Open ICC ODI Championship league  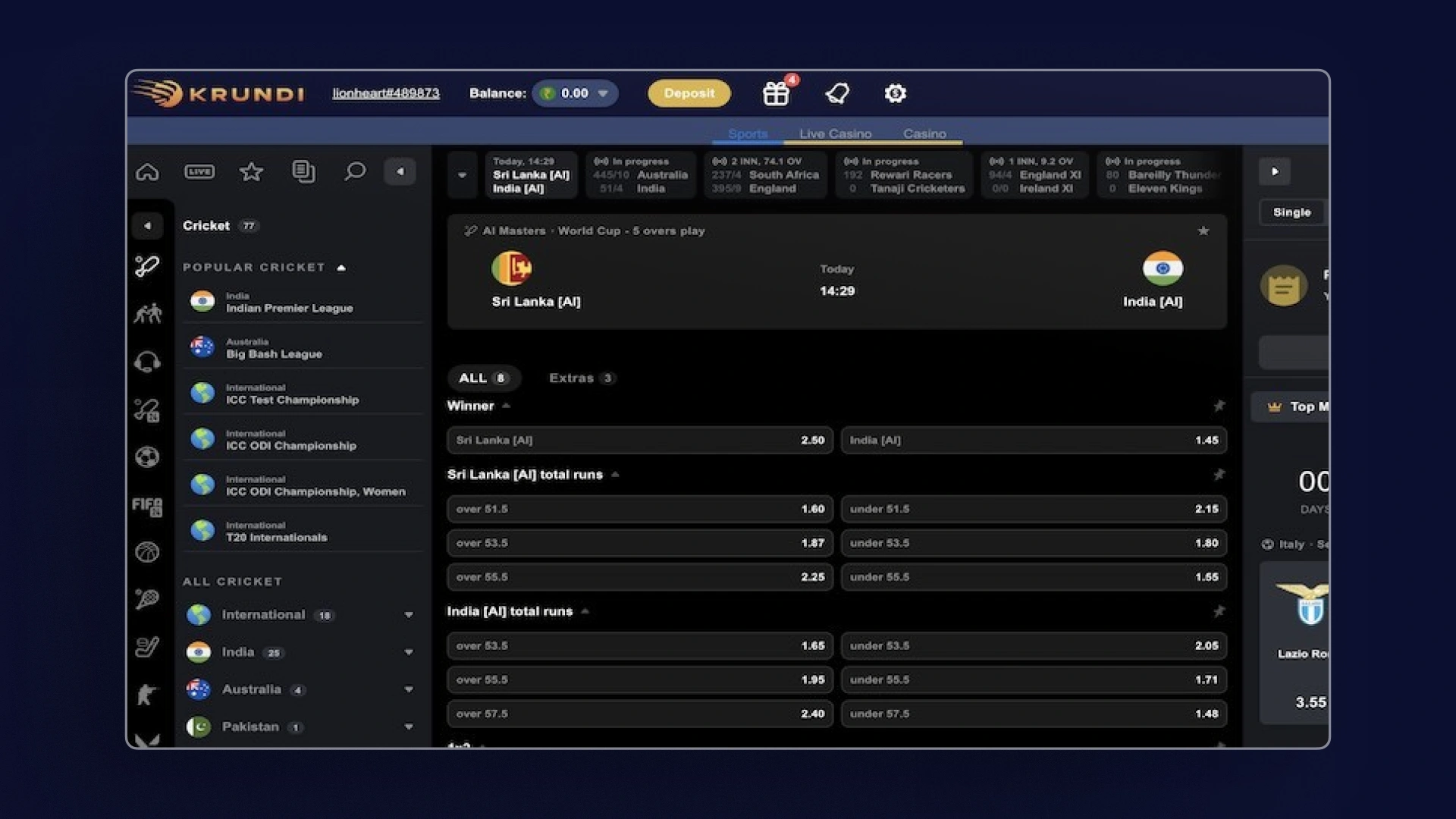coord(302,440)
